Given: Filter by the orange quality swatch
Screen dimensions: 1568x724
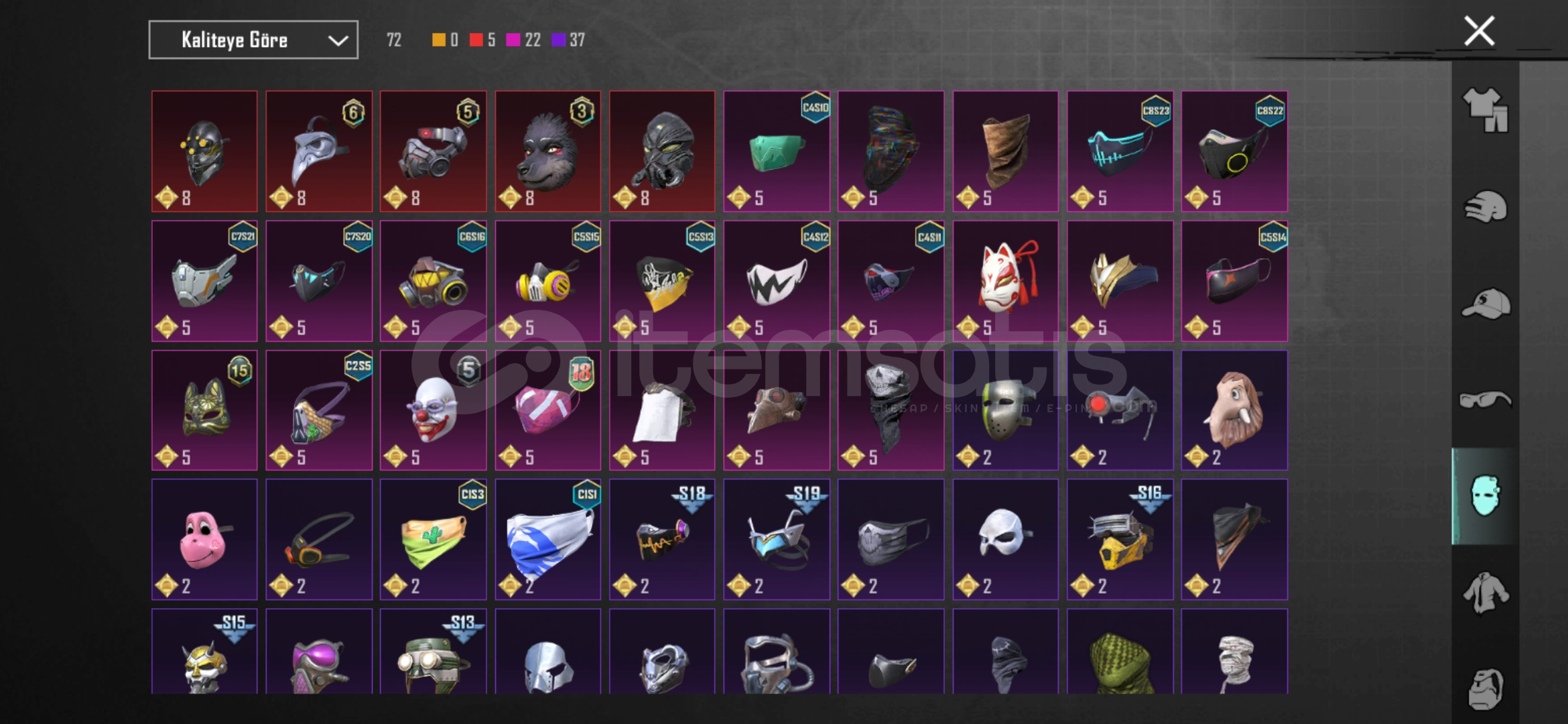Looking at the screenshot, I should [438, 40].
